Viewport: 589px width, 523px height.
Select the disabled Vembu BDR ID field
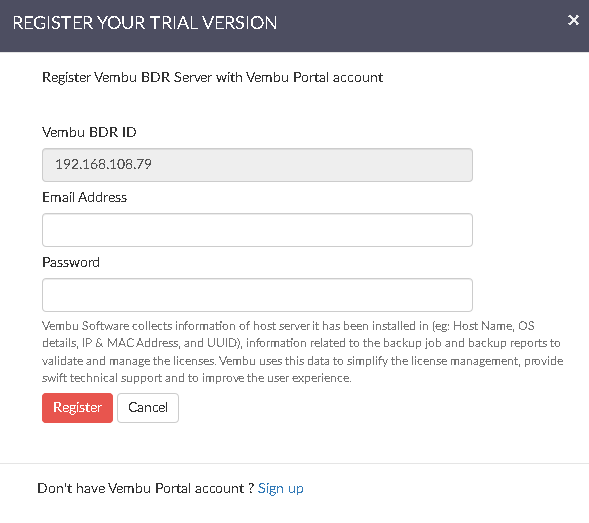tap(257, 165)
